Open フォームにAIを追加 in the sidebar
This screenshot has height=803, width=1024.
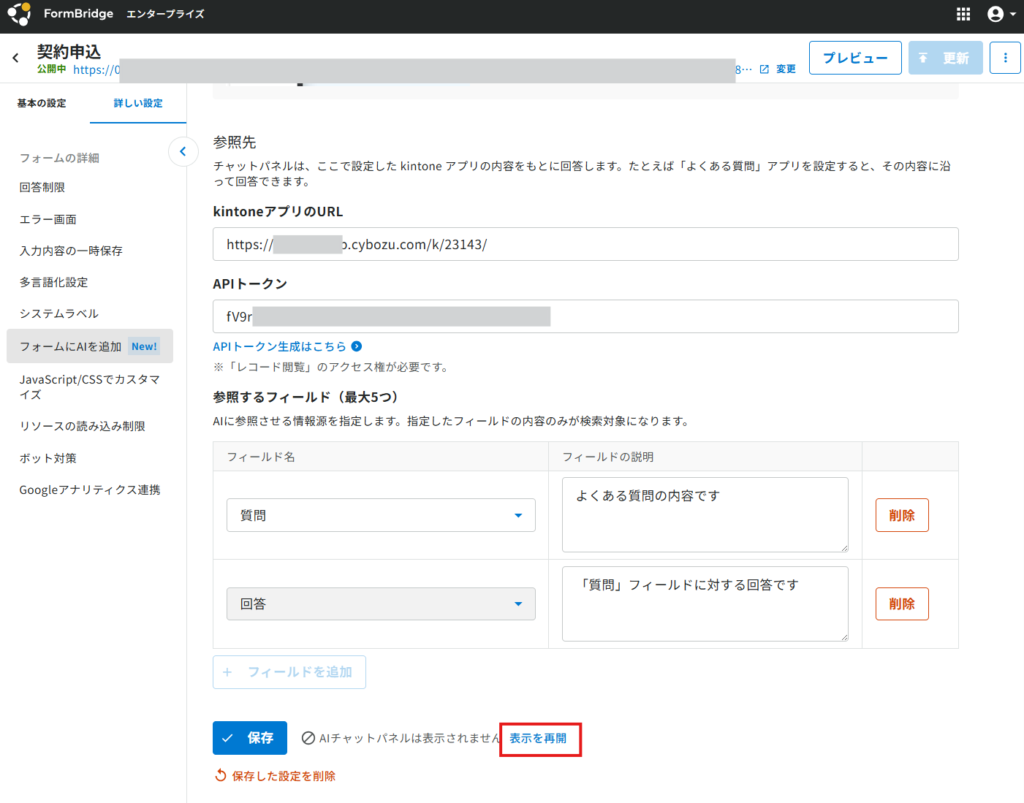89,346
